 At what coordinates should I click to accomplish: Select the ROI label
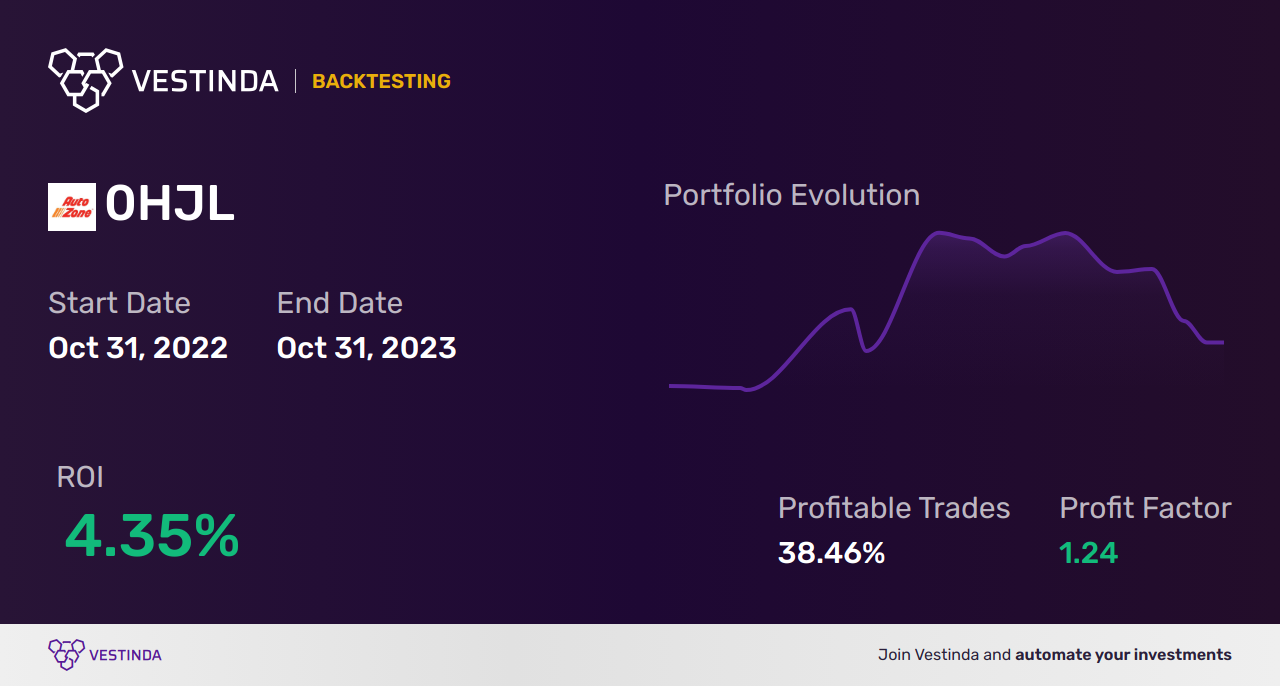[80, 477]
